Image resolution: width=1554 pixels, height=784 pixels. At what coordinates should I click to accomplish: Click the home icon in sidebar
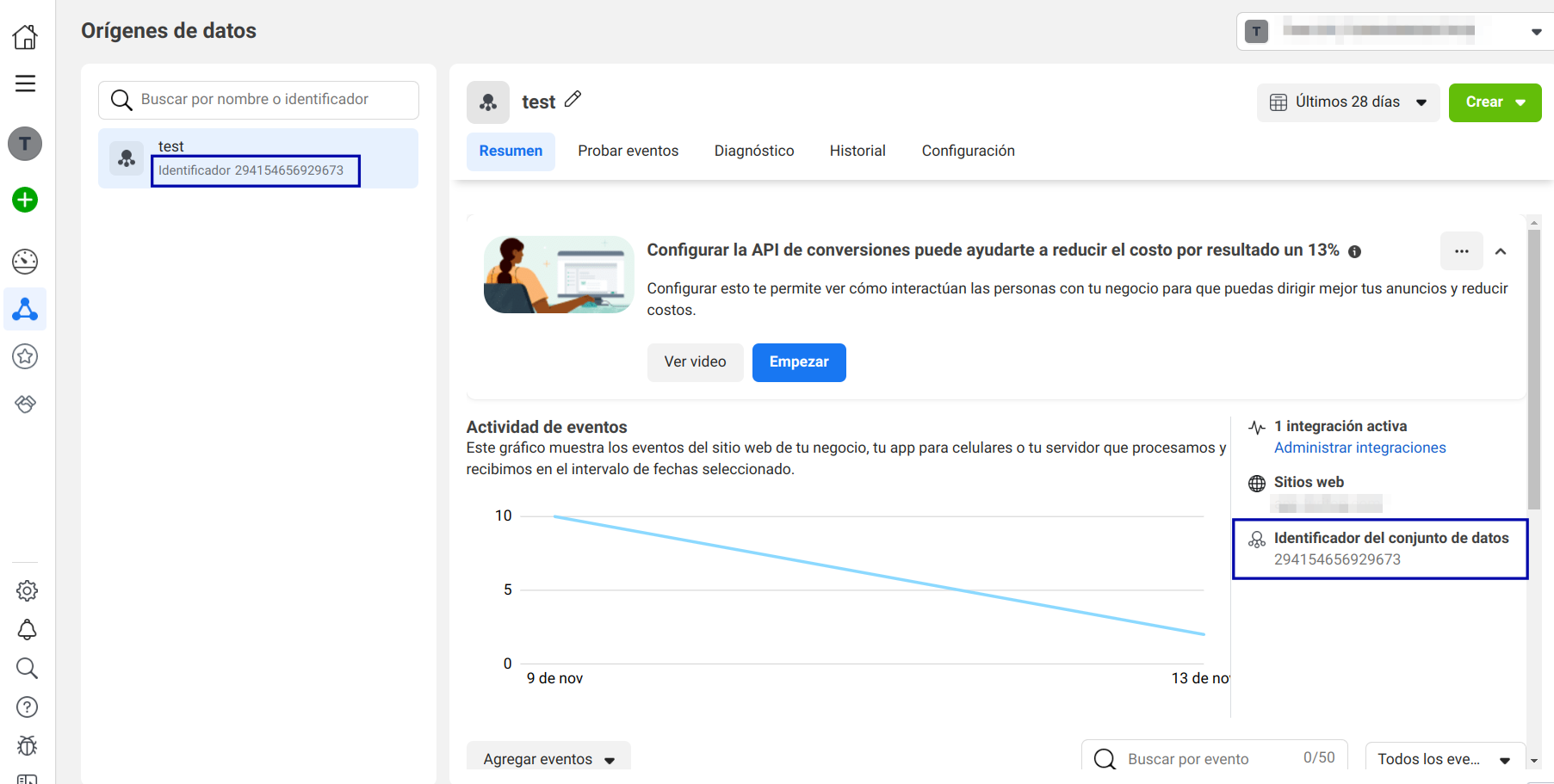(25, 37)
